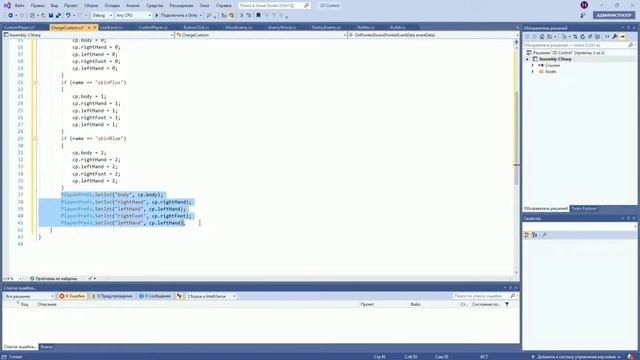Click the property pages wrench in Properties panel
Image resolution: width=640 pixels, height=360 pixels.
point(544,235)
